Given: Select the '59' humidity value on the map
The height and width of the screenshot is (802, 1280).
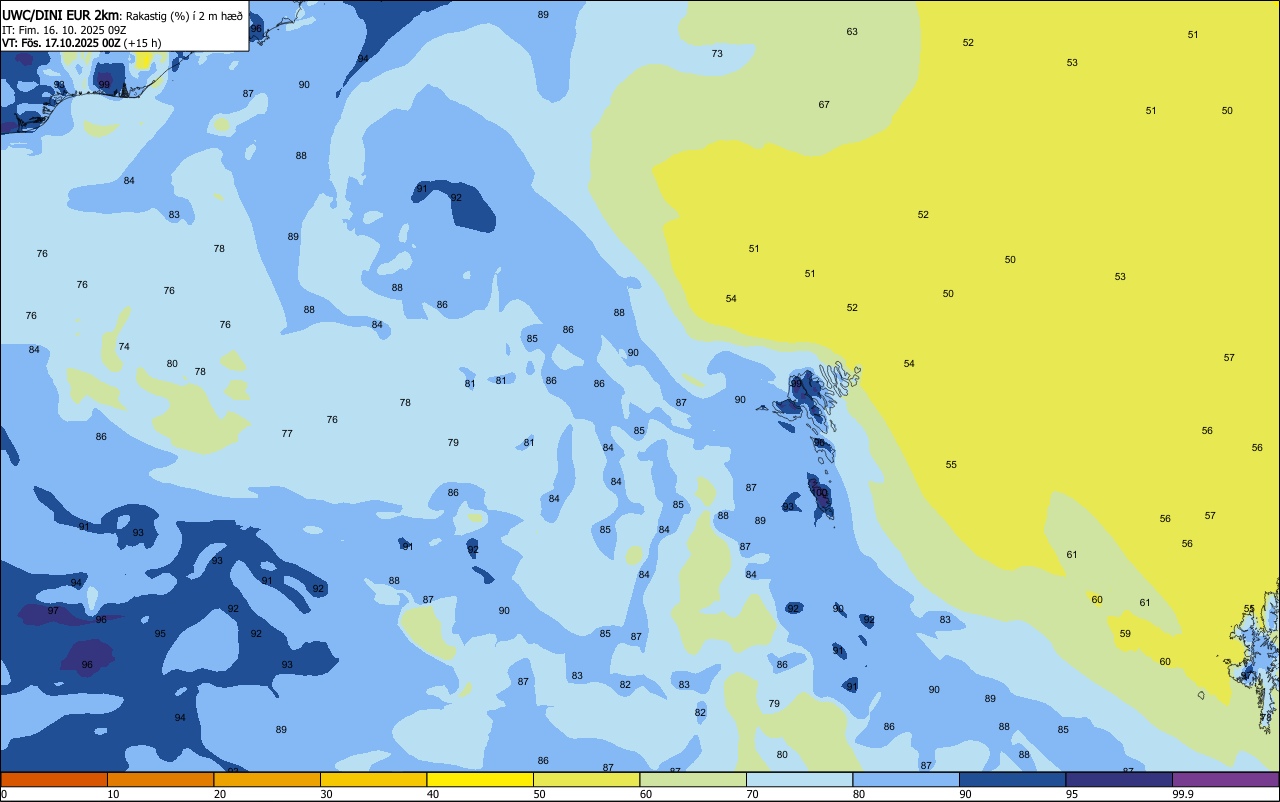Looking at the screenshot, I should [1125, 634].
